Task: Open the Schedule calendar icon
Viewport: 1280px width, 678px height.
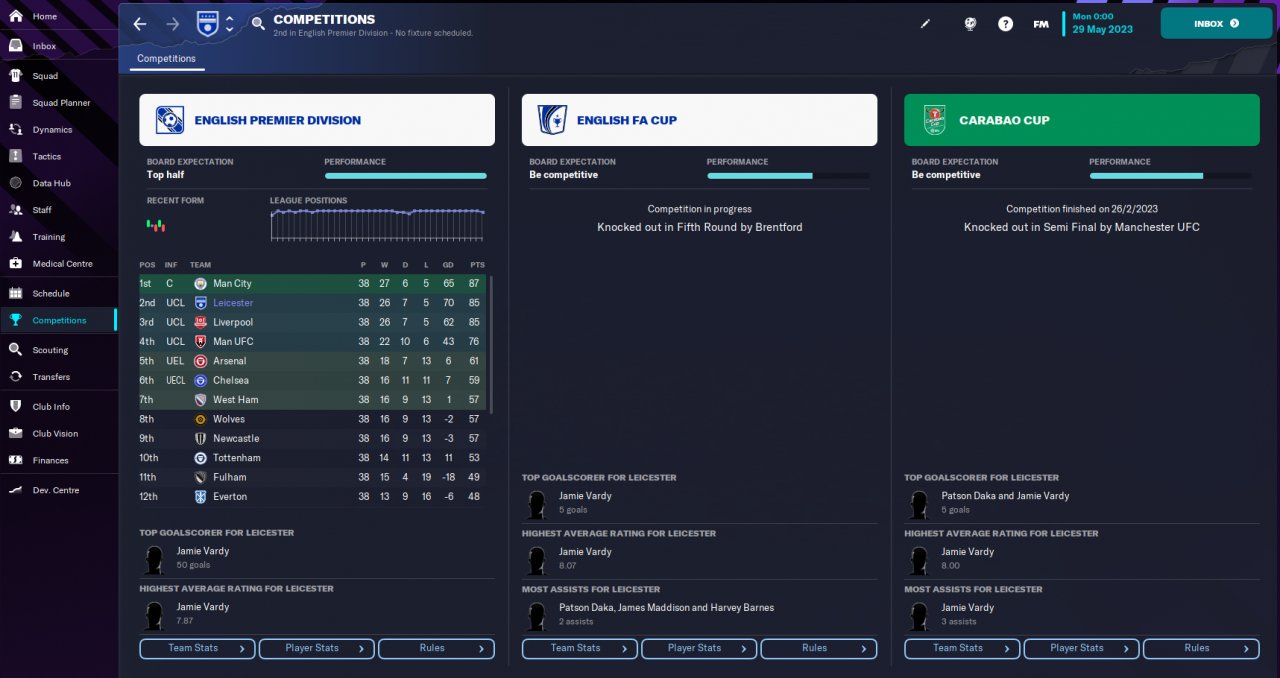Action: 15,294
